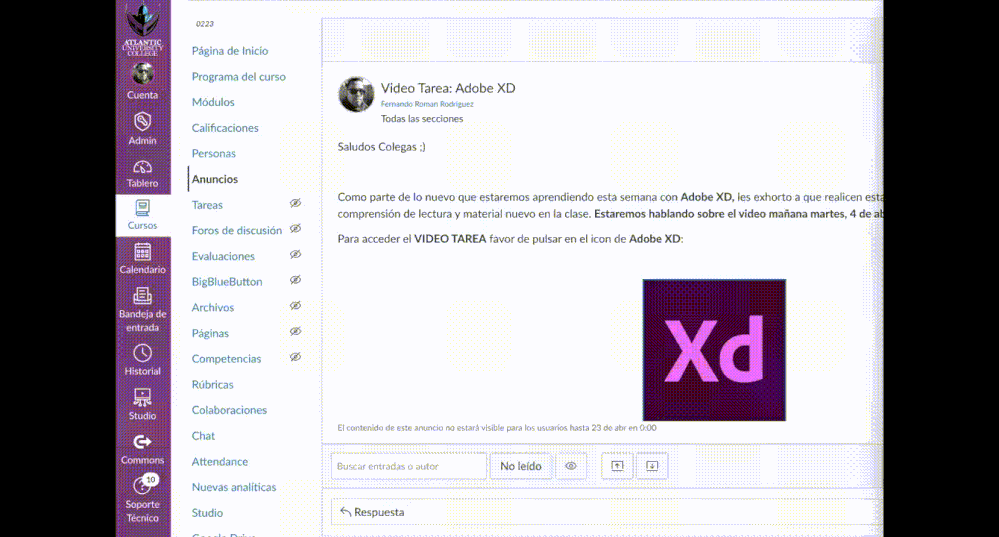Open Páginas link

[210, 333]
